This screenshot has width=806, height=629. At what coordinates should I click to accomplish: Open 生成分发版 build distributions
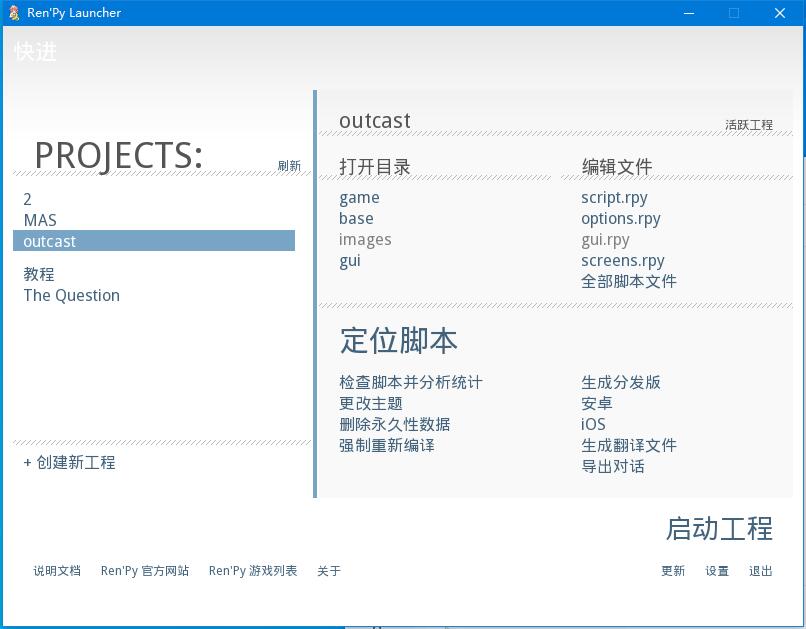[x=620, y=382]
